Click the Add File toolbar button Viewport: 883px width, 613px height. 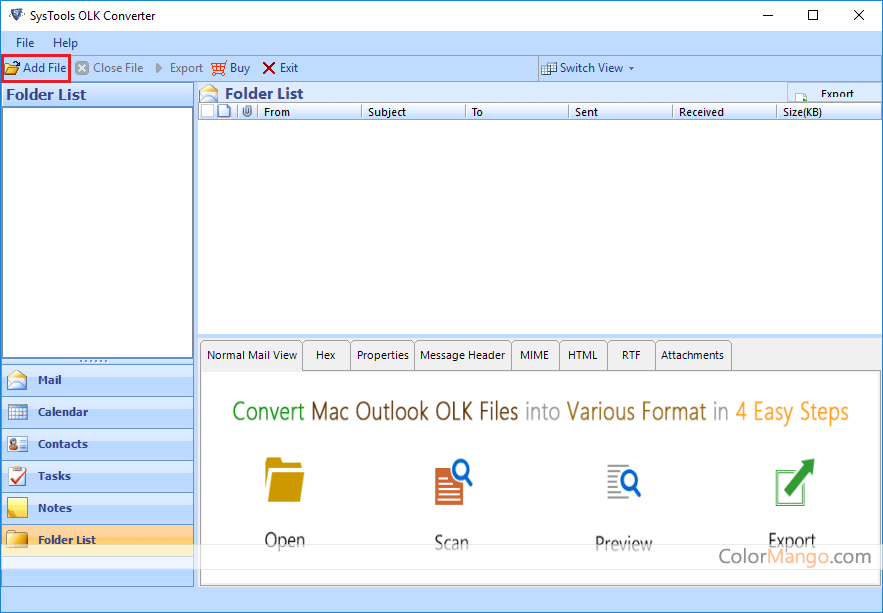tap(35, 68)
